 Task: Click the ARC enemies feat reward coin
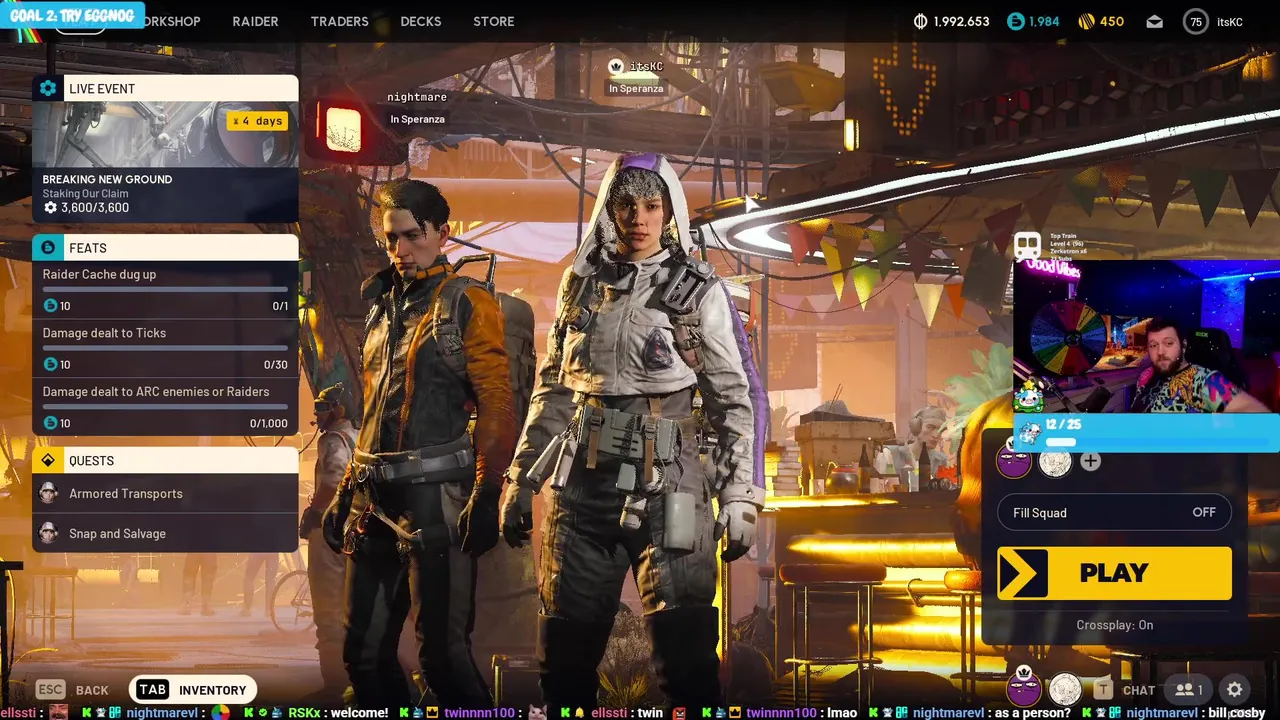[x=50, y=423]
